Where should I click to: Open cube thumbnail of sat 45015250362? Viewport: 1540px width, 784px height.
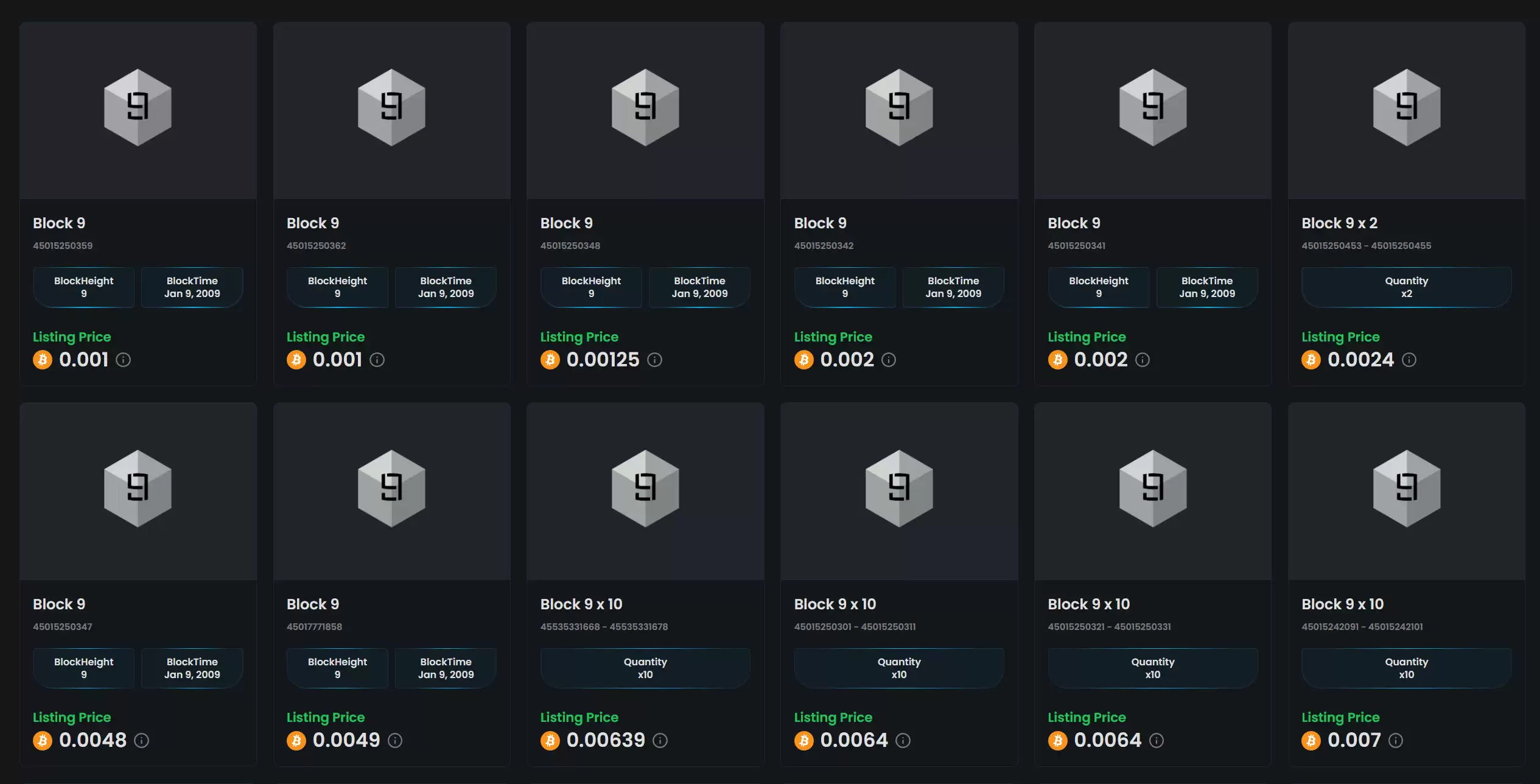click(391, 108)
